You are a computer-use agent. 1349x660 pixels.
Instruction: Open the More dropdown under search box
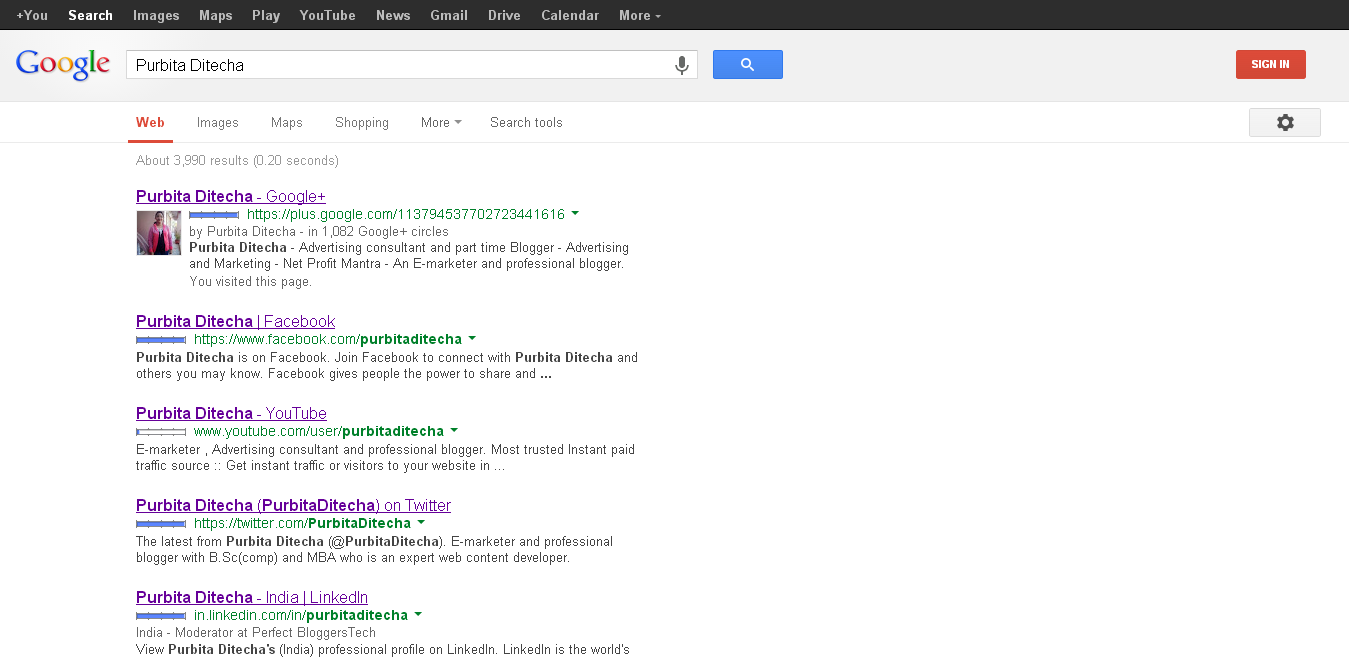pos(441,122)
